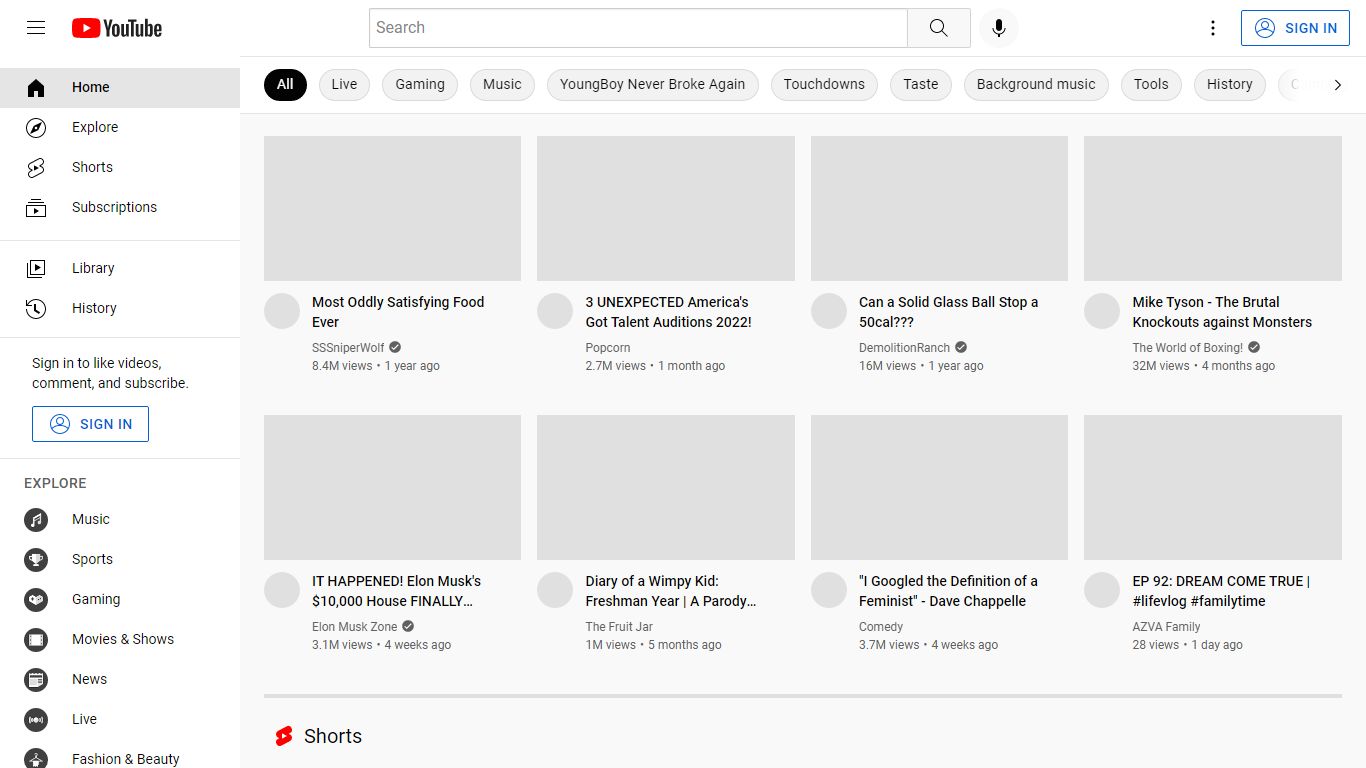The height and width of the screenshot is (768, 1366).
Task: Click the YouTube logo
Action: pyautogui.click(x=117, y=28)
